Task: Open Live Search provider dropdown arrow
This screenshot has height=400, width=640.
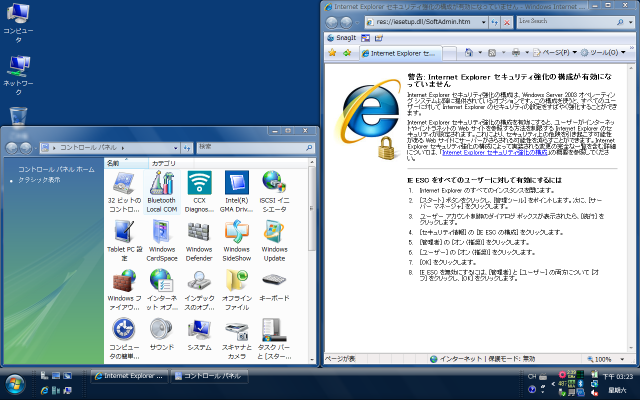Action: (631, 22)
